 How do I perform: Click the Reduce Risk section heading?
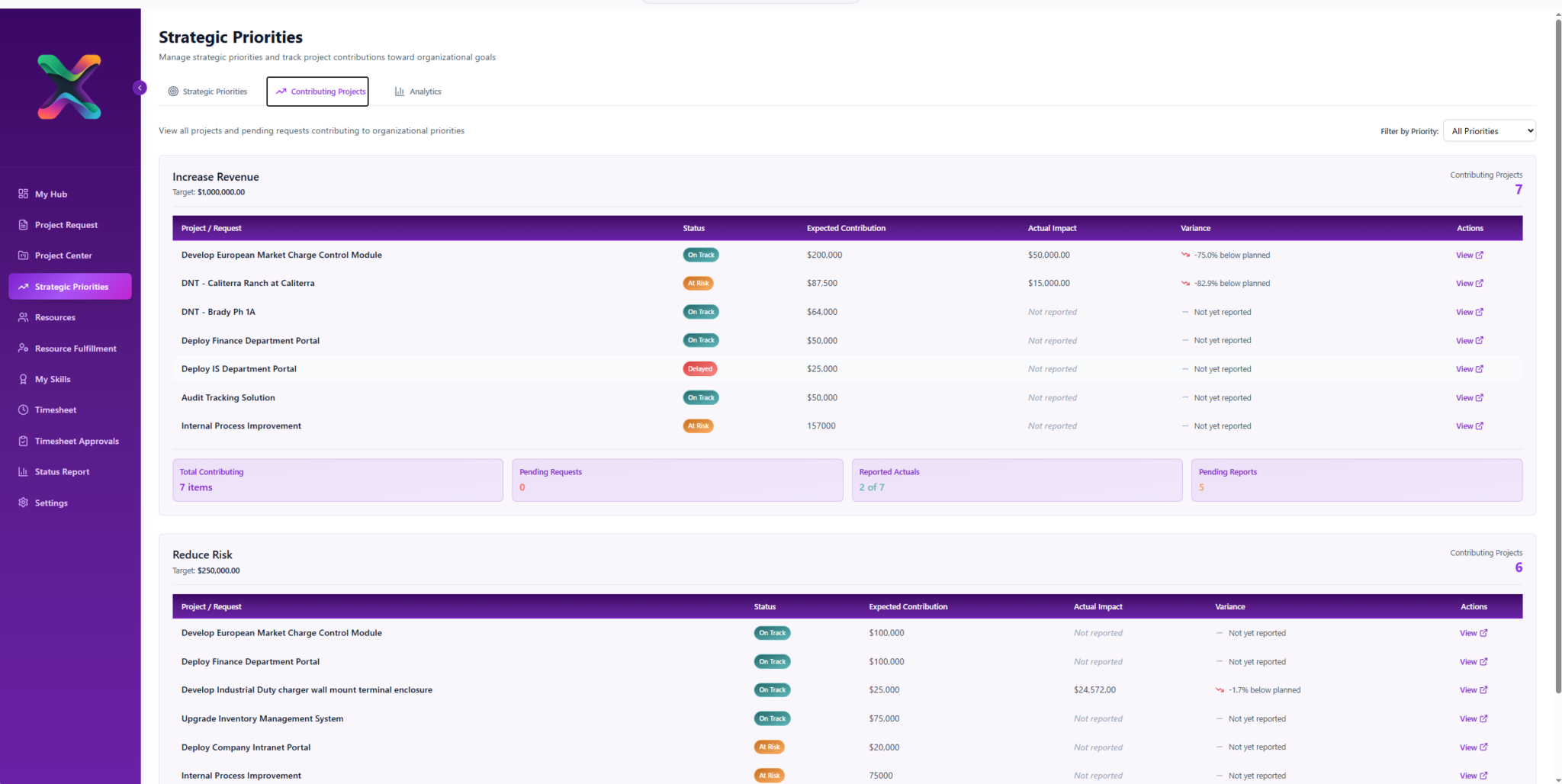[x=202, y=555]
